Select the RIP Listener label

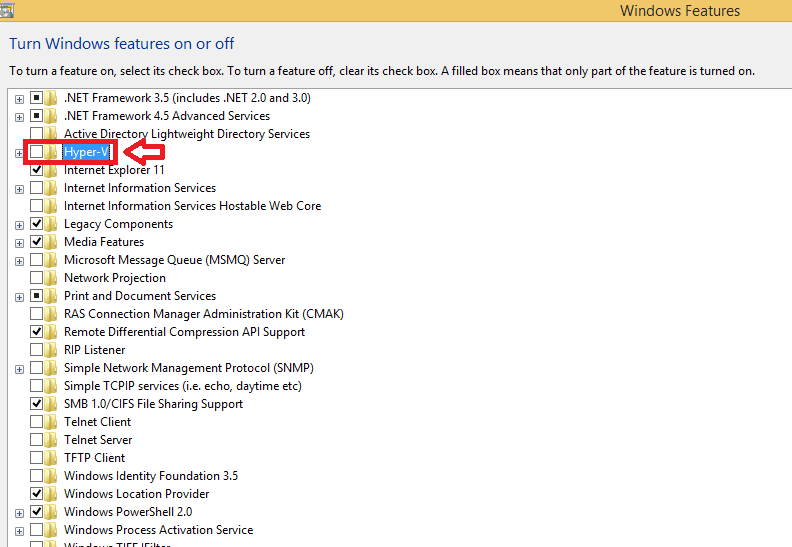(94, 350)
